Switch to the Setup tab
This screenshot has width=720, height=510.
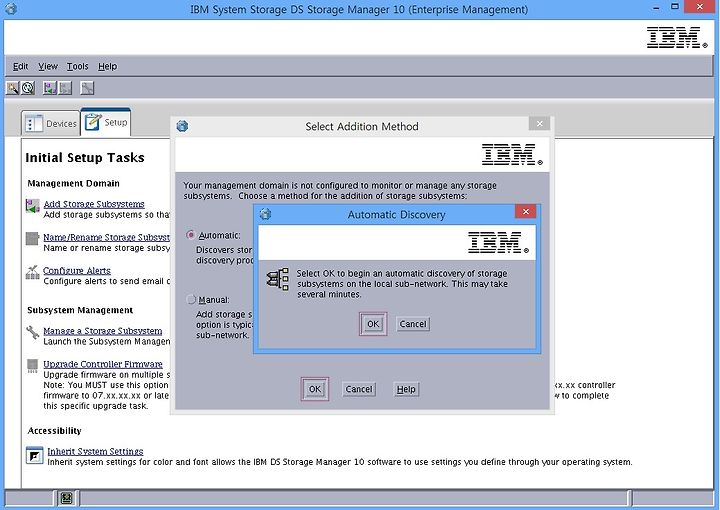106,122
